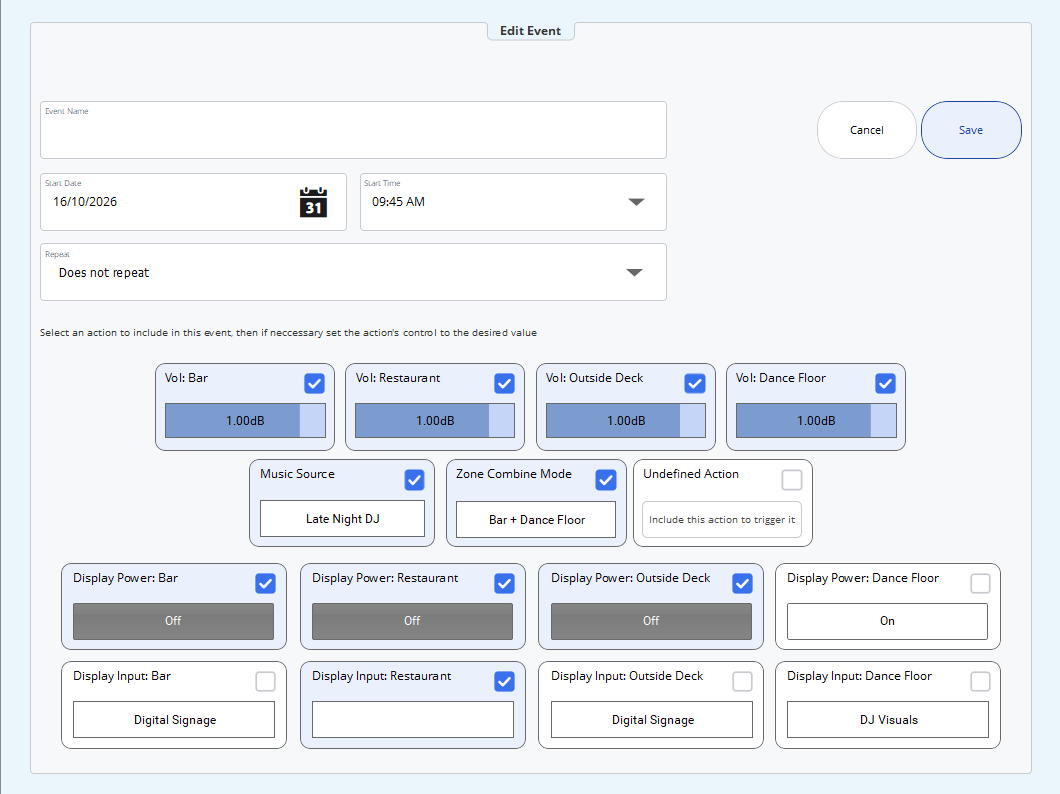1060x794 pixels.
Task: Open Display Input: Outside Deck Digital Signage selector
Action: [652, 720]
